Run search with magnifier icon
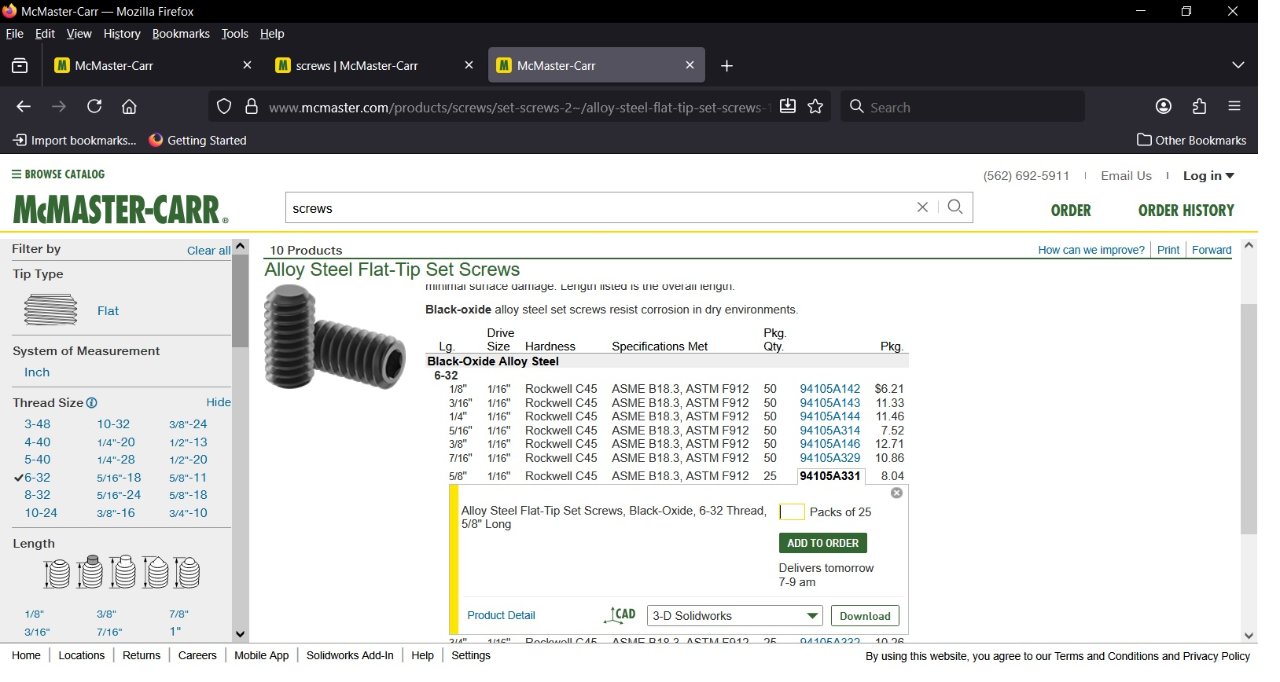The height and width of the screenshot is (682, 1280). click(x=955, y=207)
